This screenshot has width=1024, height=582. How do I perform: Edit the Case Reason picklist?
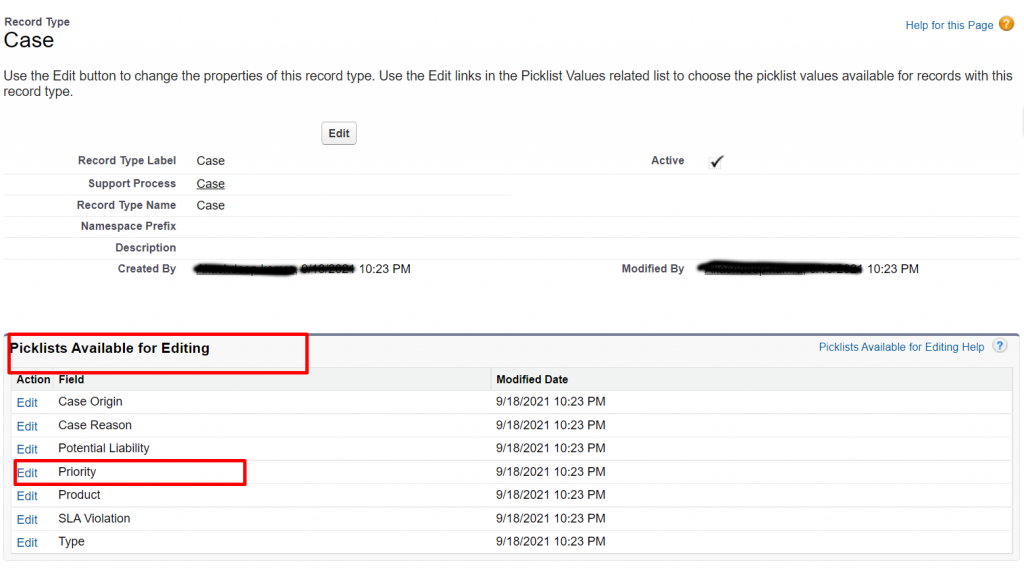[x=27, y=426]
